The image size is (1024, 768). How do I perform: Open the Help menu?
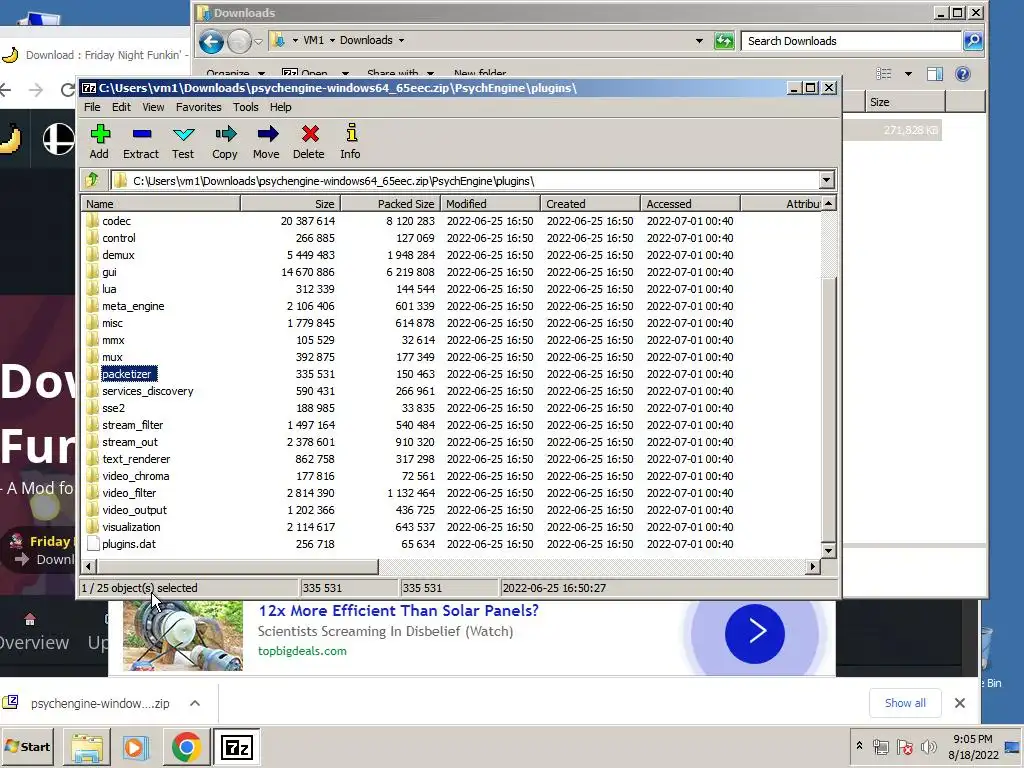point(280,107)
